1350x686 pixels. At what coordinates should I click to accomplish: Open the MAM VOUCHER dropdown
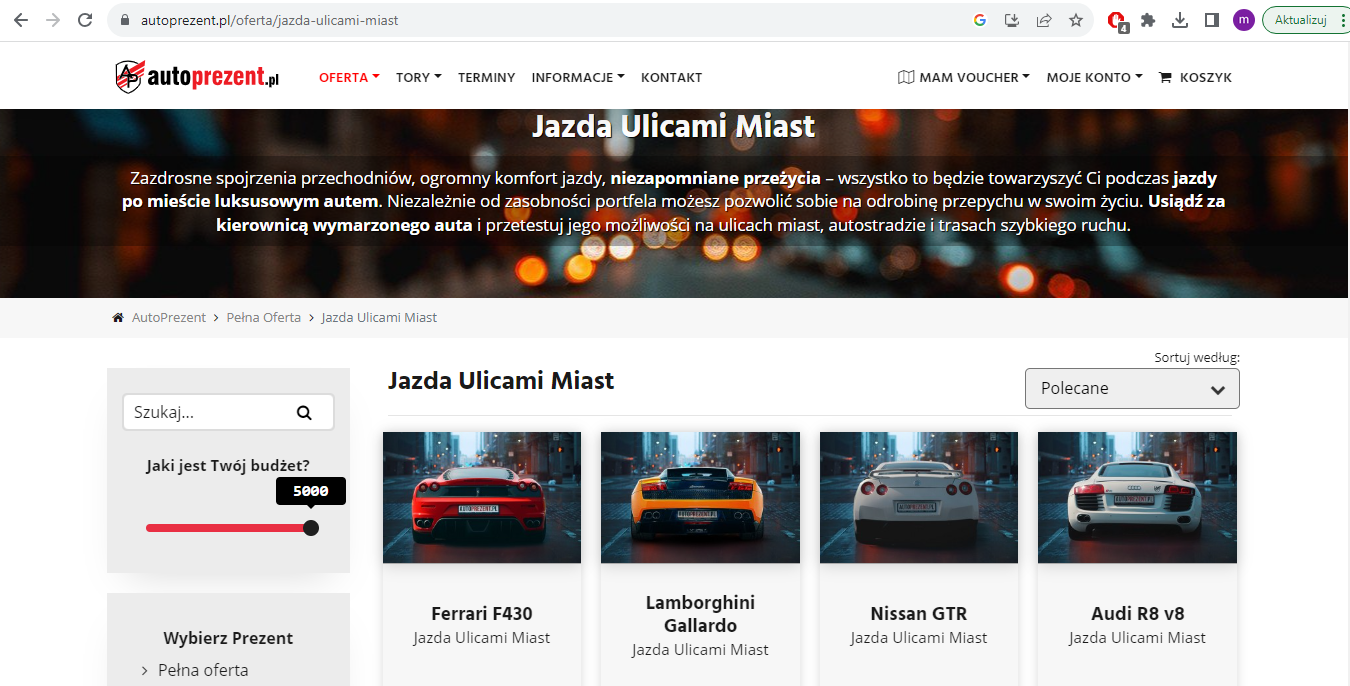tap(964, 77)
